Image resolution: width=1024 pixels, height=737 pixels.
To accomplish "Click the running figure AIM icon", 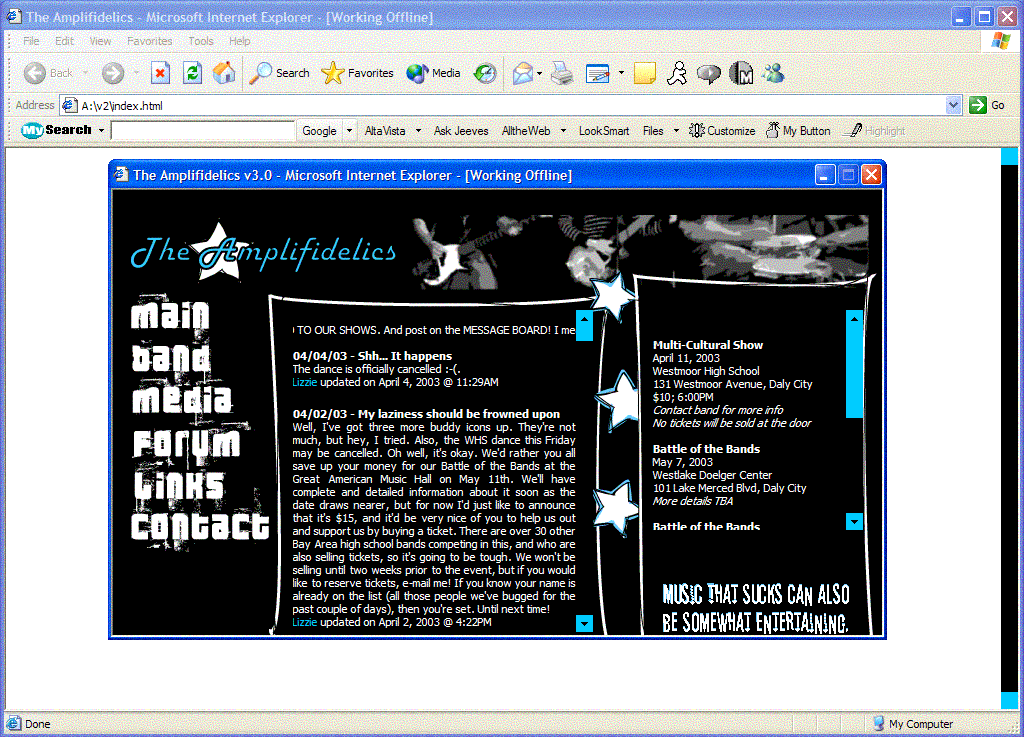I will (x=677, y=73).
